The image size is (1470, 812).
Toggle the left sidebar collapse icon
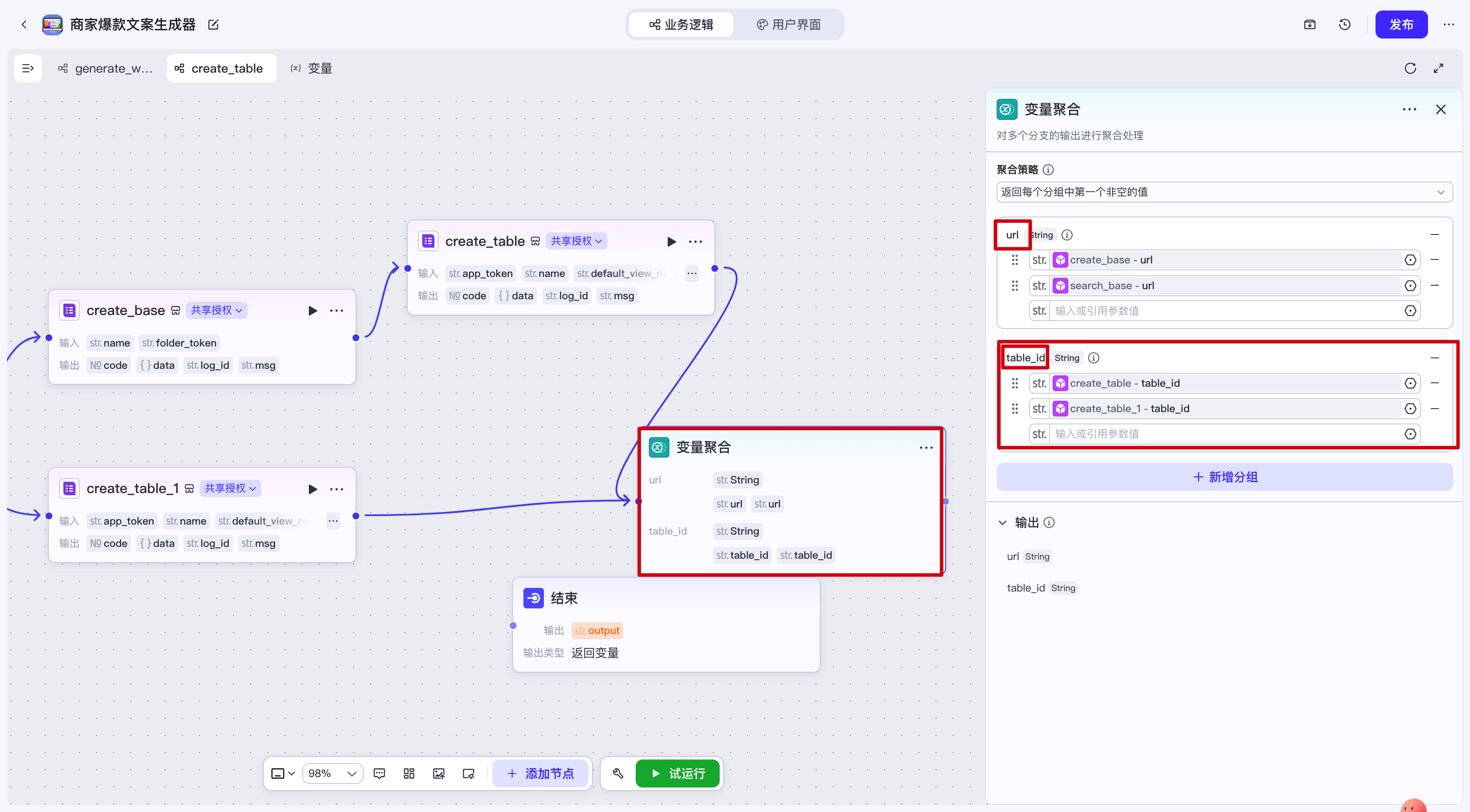tap(28, 69)
